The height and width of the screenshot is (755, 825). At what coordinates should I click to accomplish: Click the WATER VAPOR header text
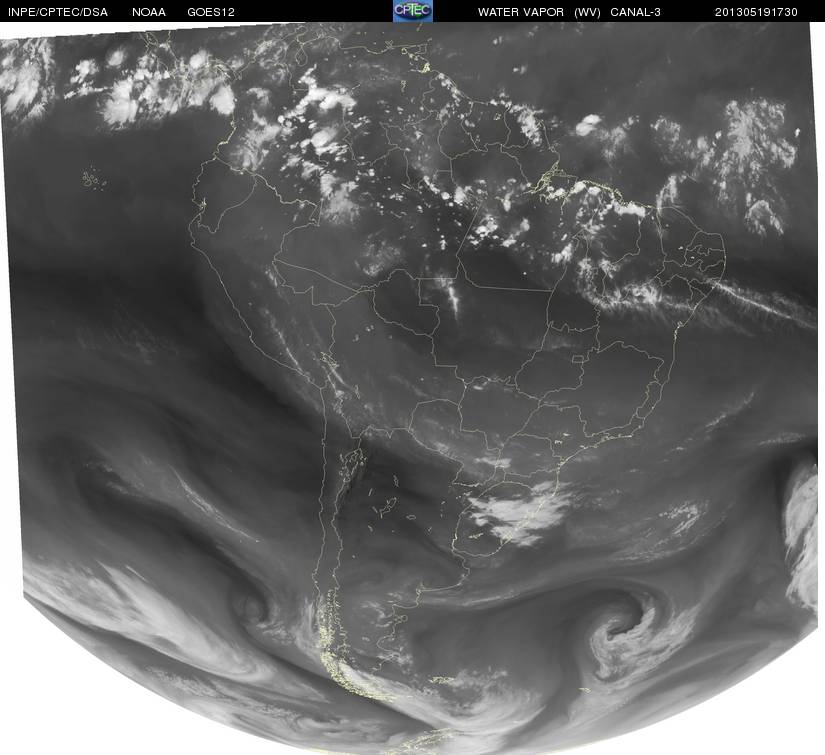coord(521,12)
